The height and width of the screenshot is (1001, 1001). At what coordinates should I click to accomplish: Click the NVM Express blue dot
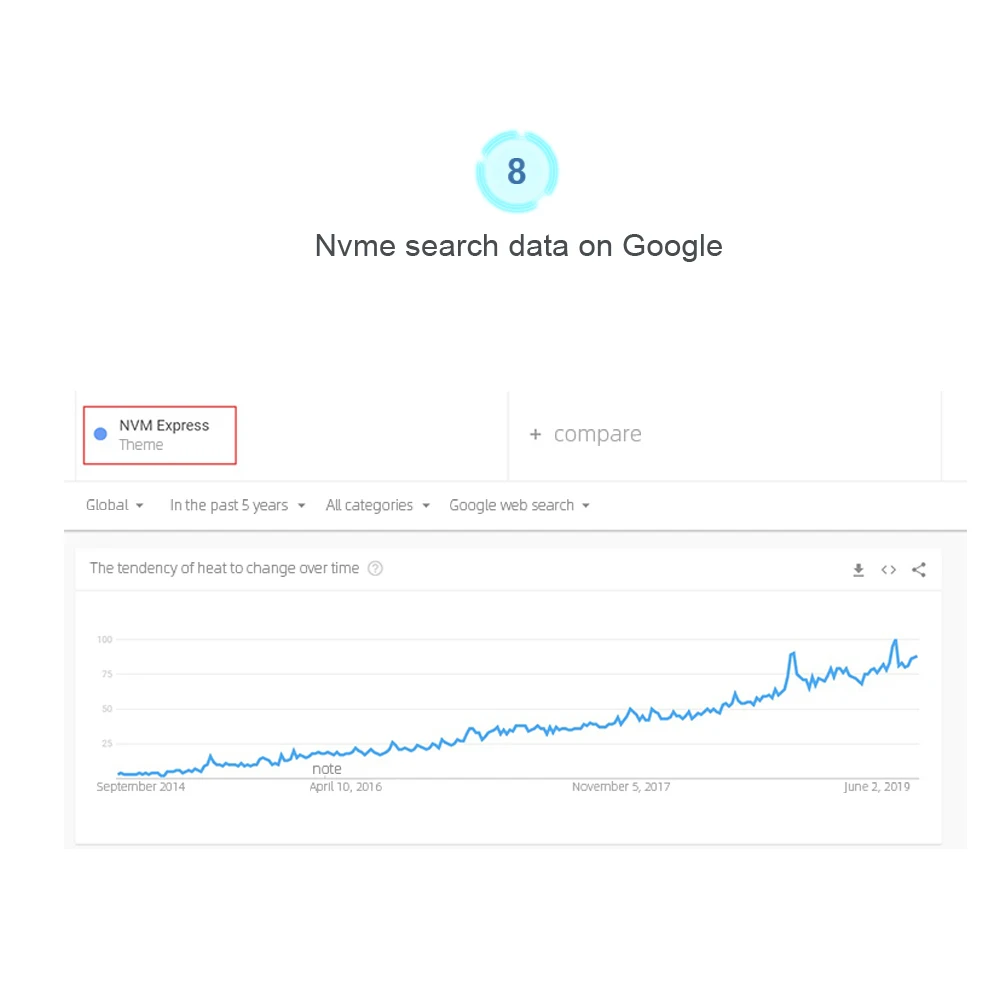[100, 434]
